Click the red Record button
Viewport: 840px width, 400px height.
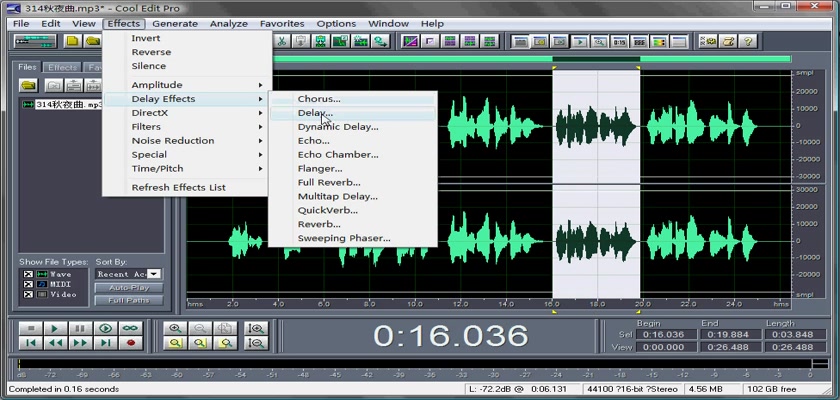point(130,343)
